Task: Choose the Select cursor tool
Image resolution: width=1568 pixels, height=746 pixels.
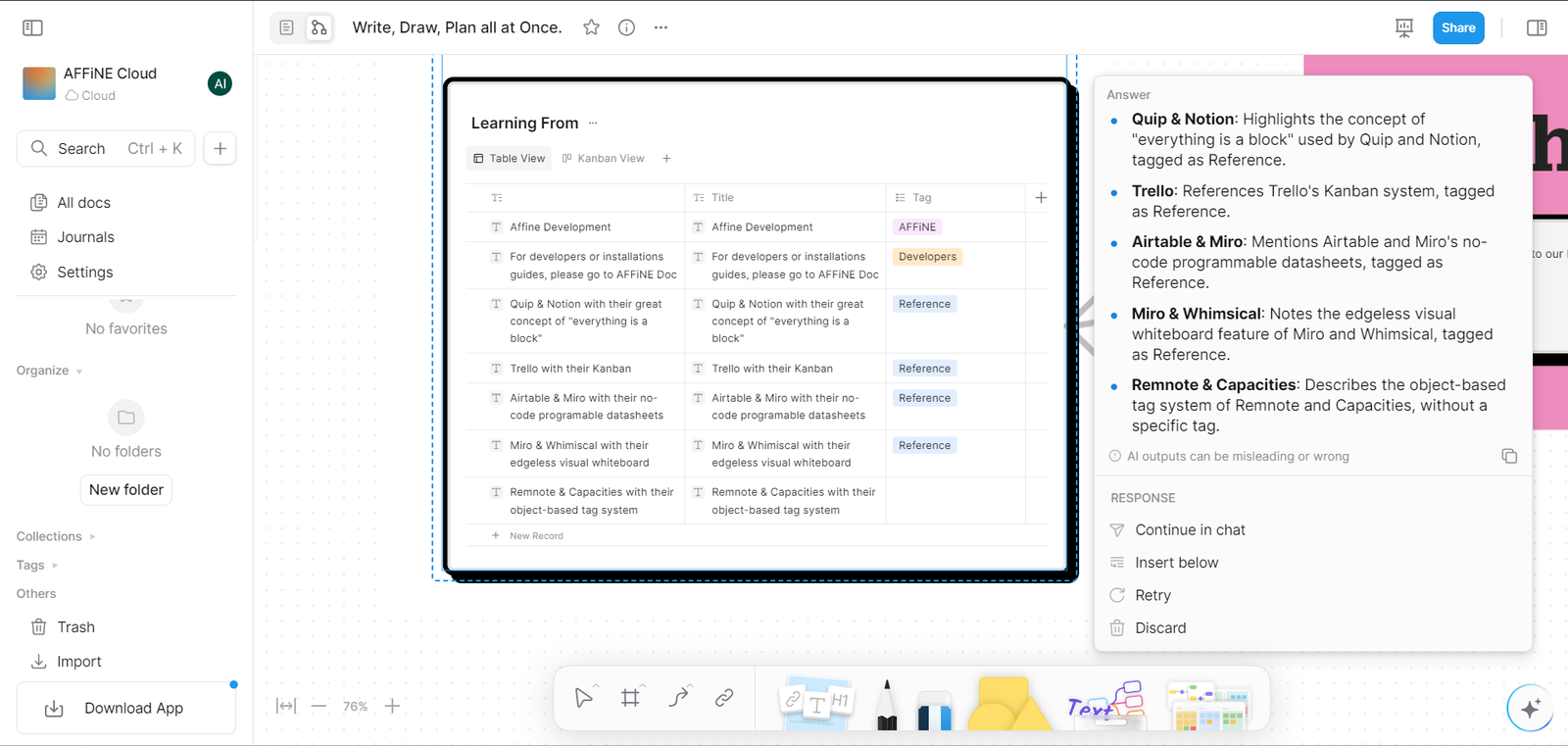Action: pos(584,697)
